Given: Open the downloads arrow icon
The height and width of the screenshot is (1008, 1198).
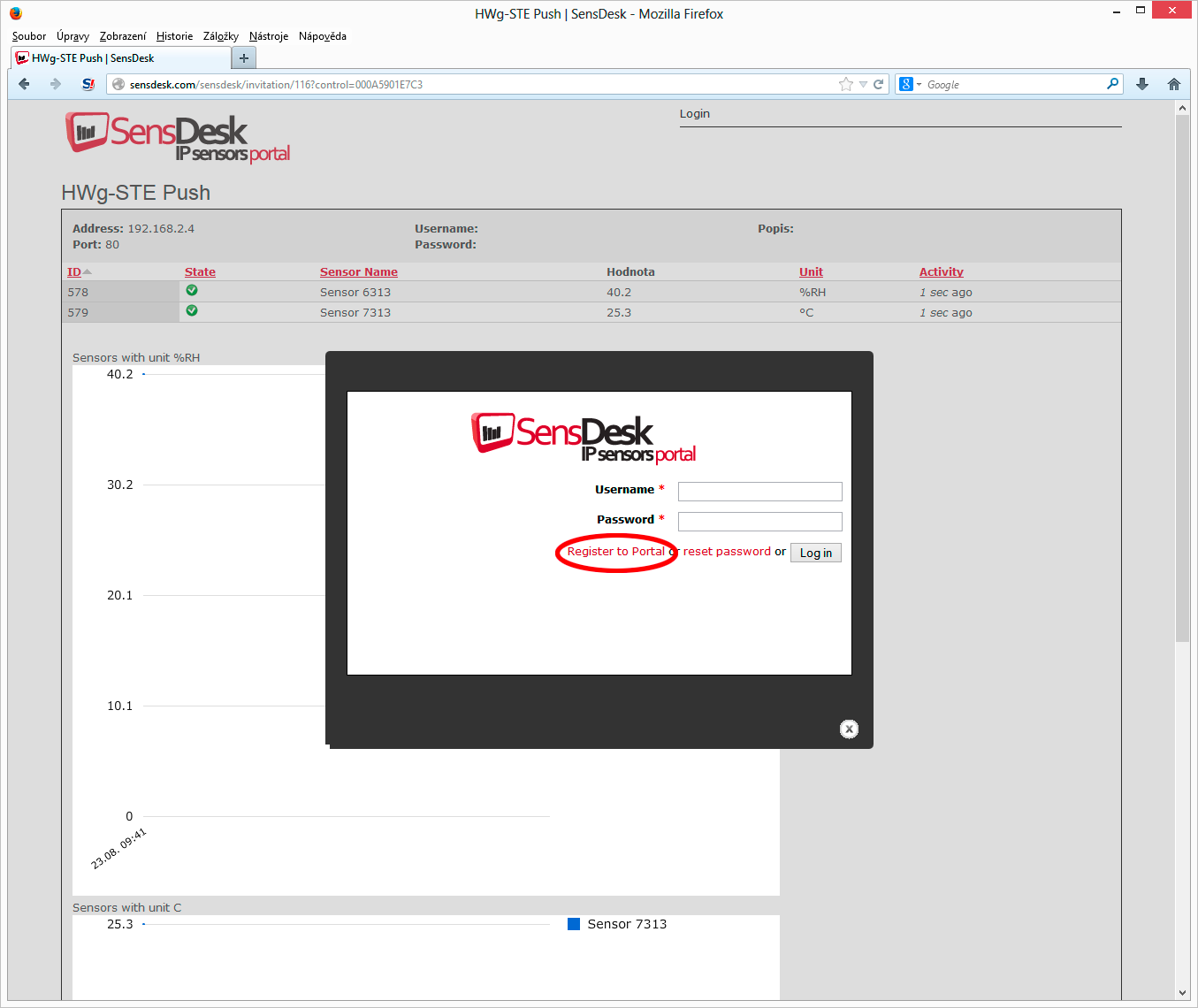Looking at the screenshot, I should click(x=1142, y=84).
